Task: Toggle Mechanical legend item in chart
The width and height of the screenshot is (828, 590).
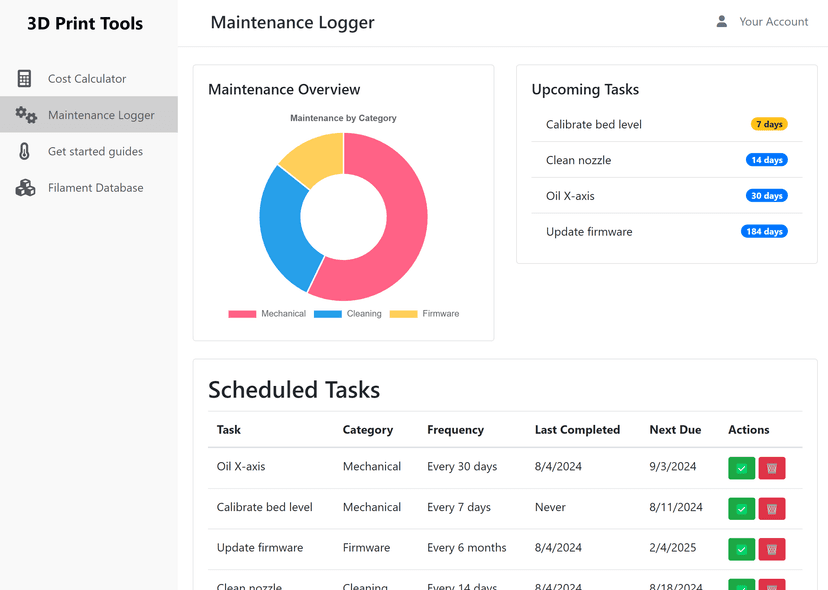Action: 267,314
